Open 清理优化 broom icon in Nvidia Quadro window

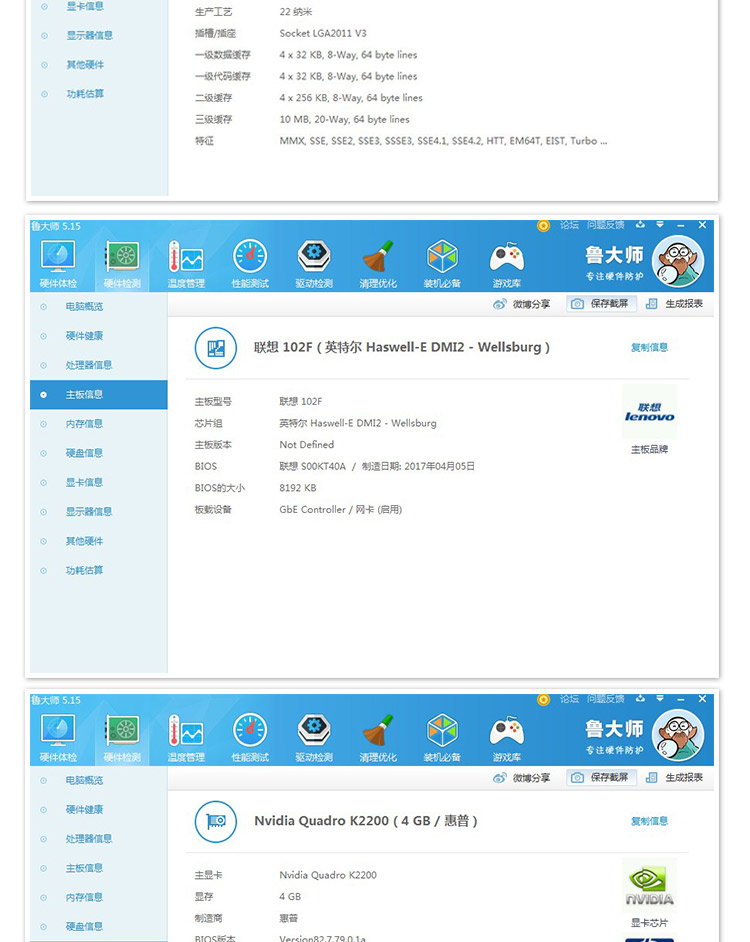point(378,738)
